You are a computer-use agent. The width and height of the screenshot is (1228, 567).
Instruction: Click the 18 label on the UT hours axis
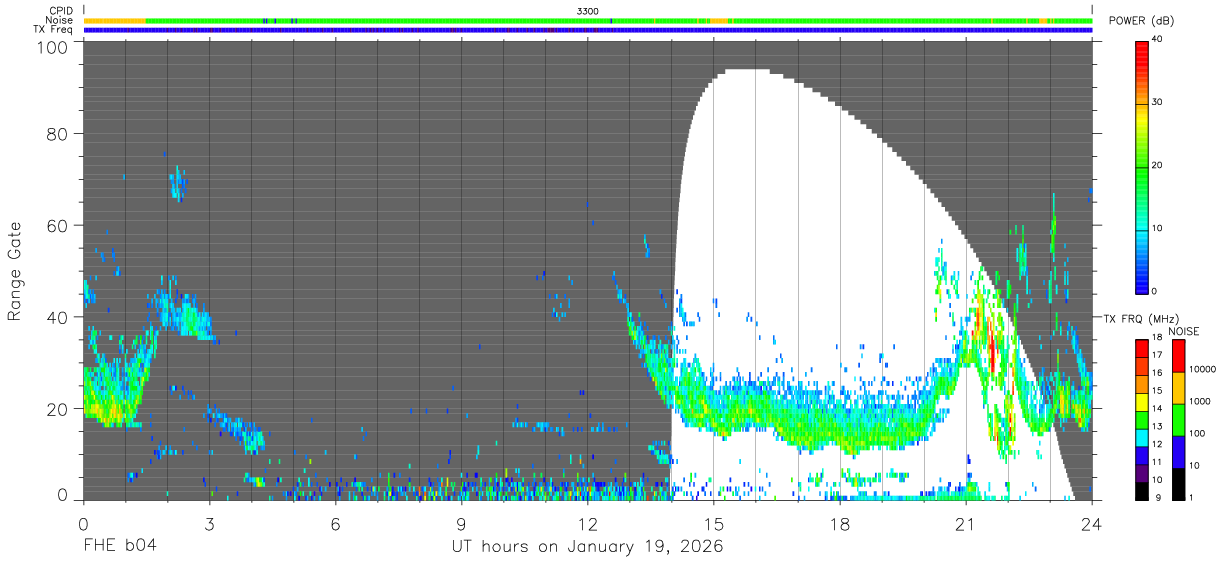(x=840, y=523)
